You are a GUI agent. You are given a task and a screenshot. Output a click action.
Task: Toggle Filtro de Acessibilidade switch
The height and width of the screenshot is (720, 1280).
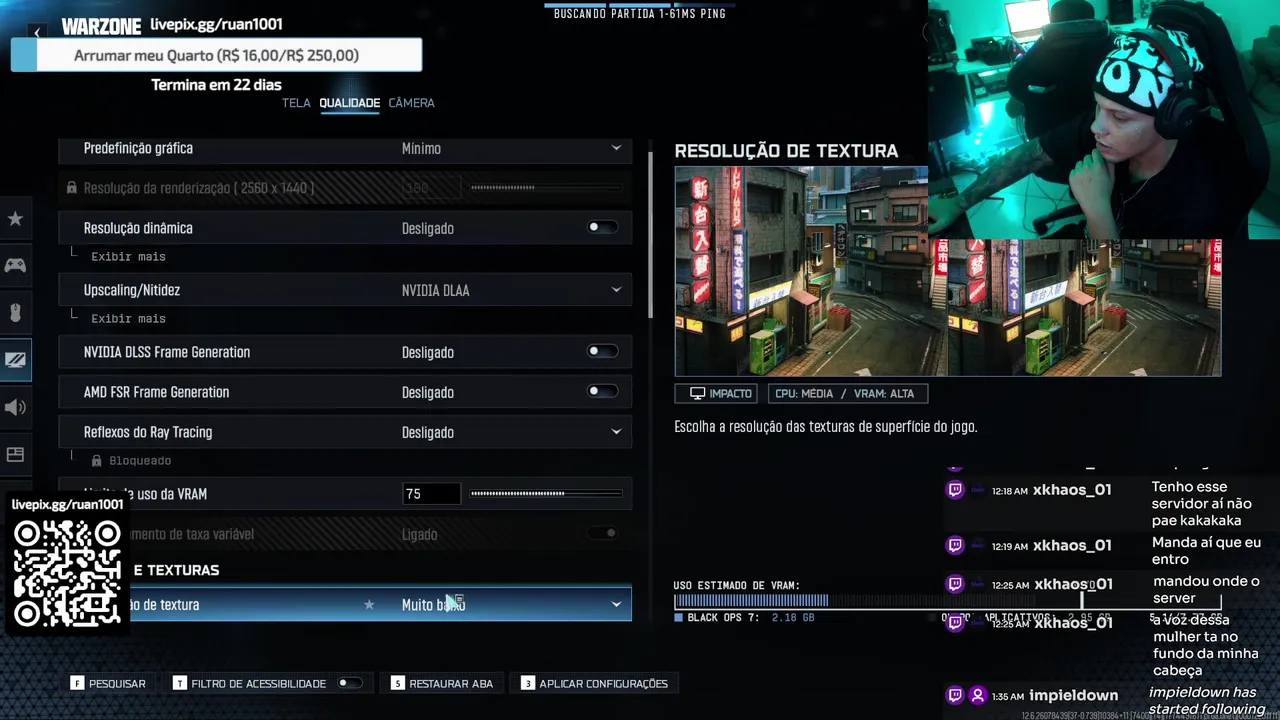[349, 683]
